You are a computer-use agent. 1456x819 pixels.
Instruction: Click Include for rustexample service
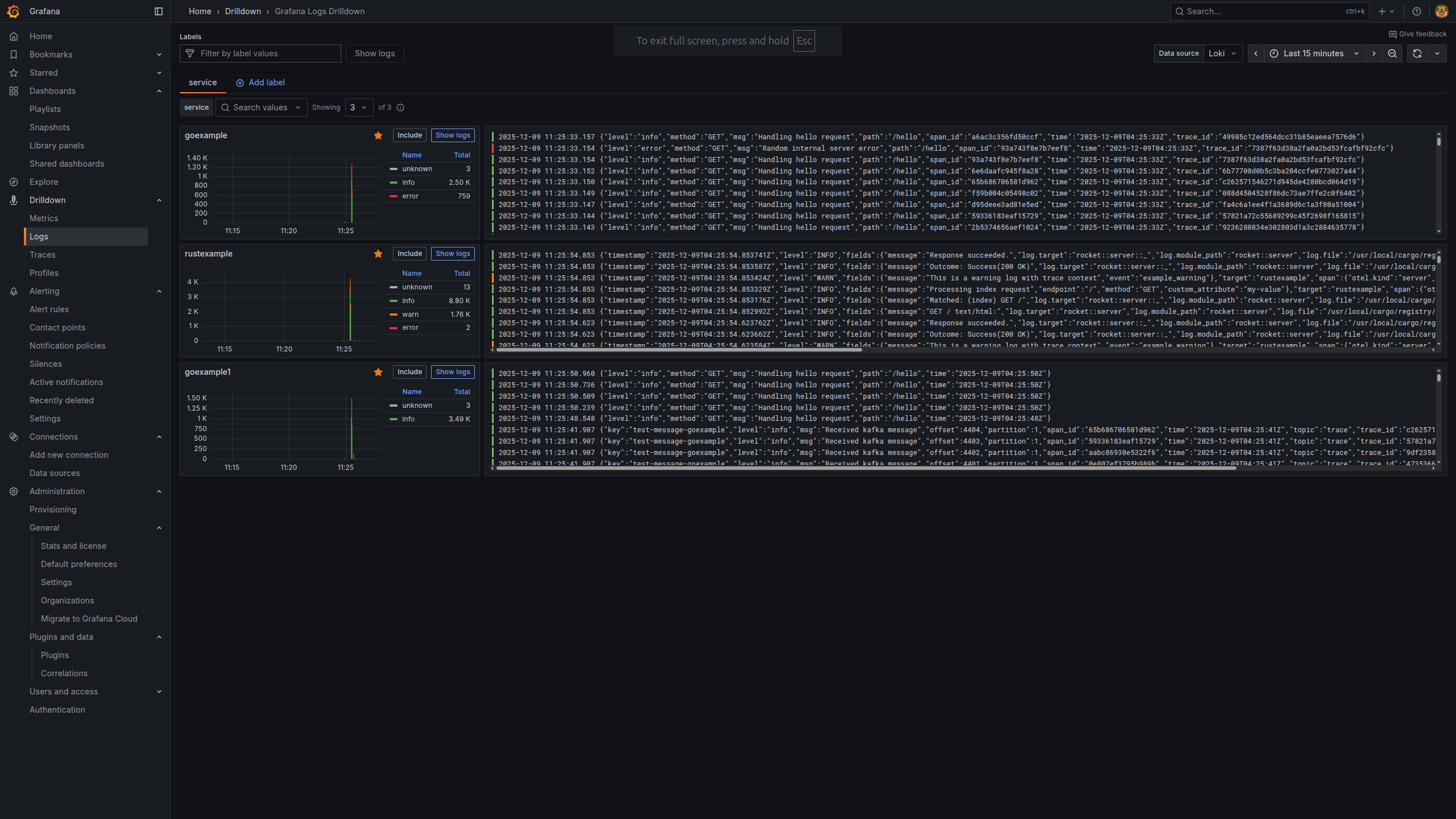coord(409,254)
